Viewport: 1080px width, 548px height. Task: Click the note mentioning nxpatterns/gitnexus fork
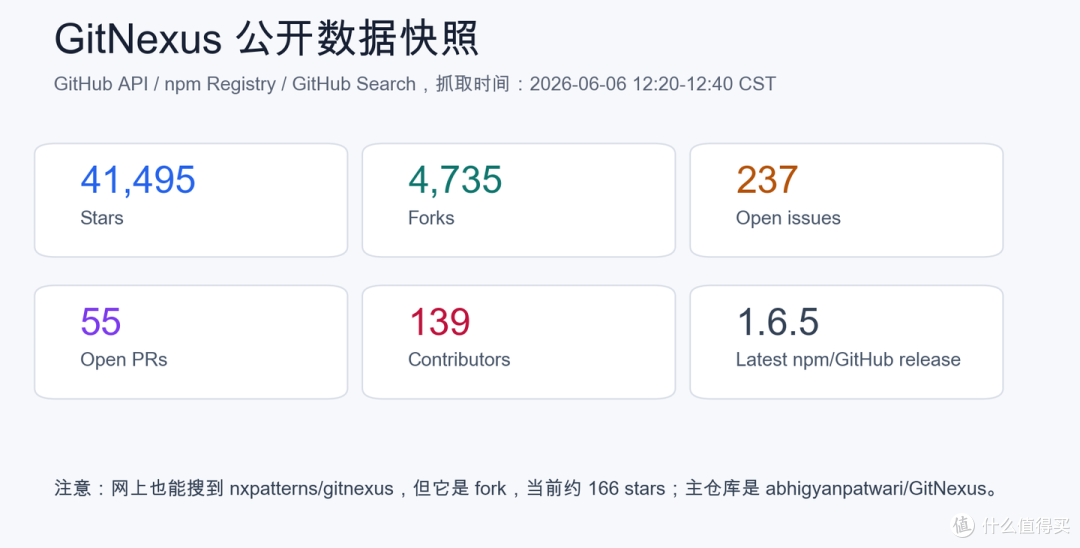(526, 489)
